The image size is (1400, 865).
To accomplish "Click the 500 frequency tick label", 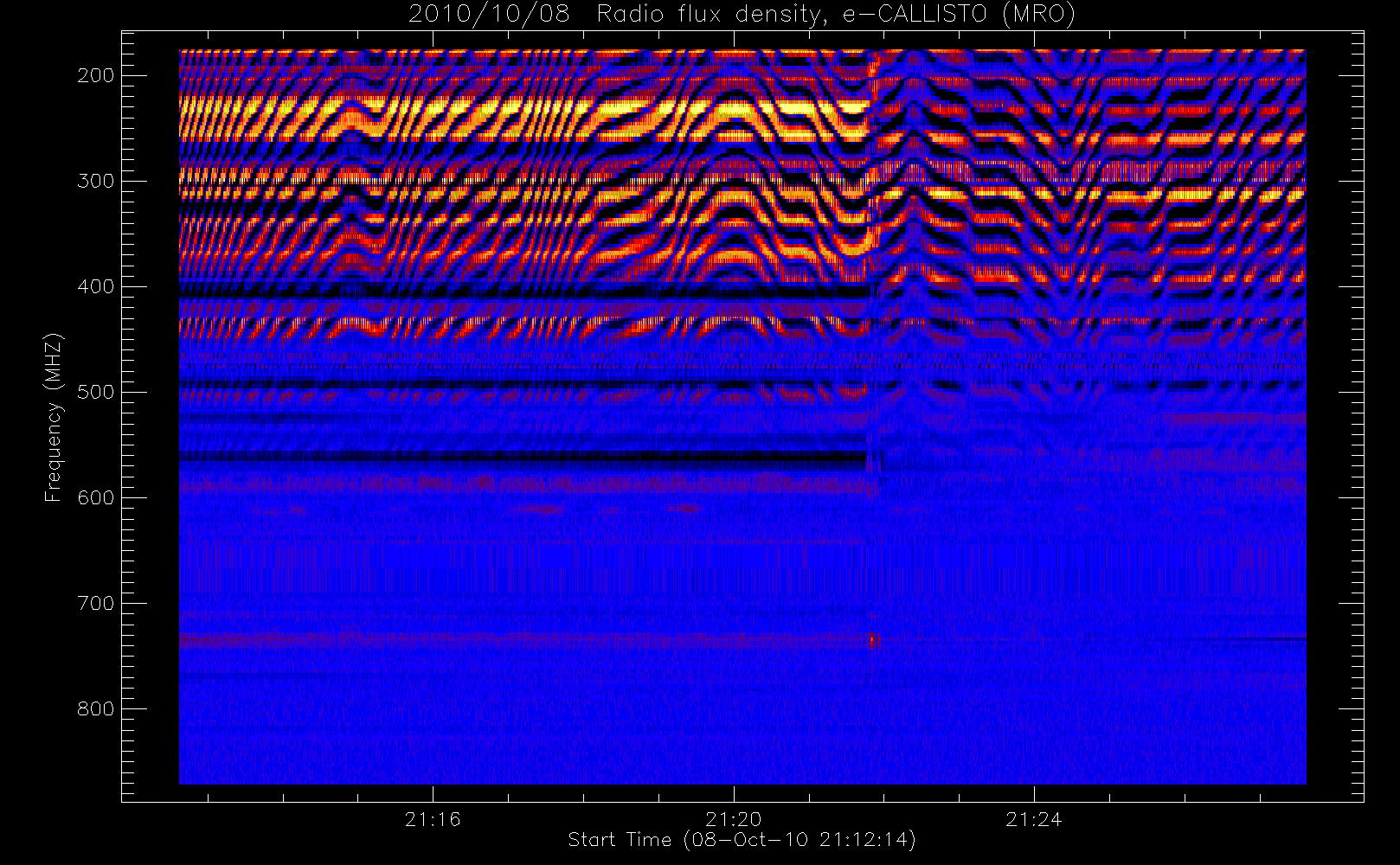I will [95, 392].
